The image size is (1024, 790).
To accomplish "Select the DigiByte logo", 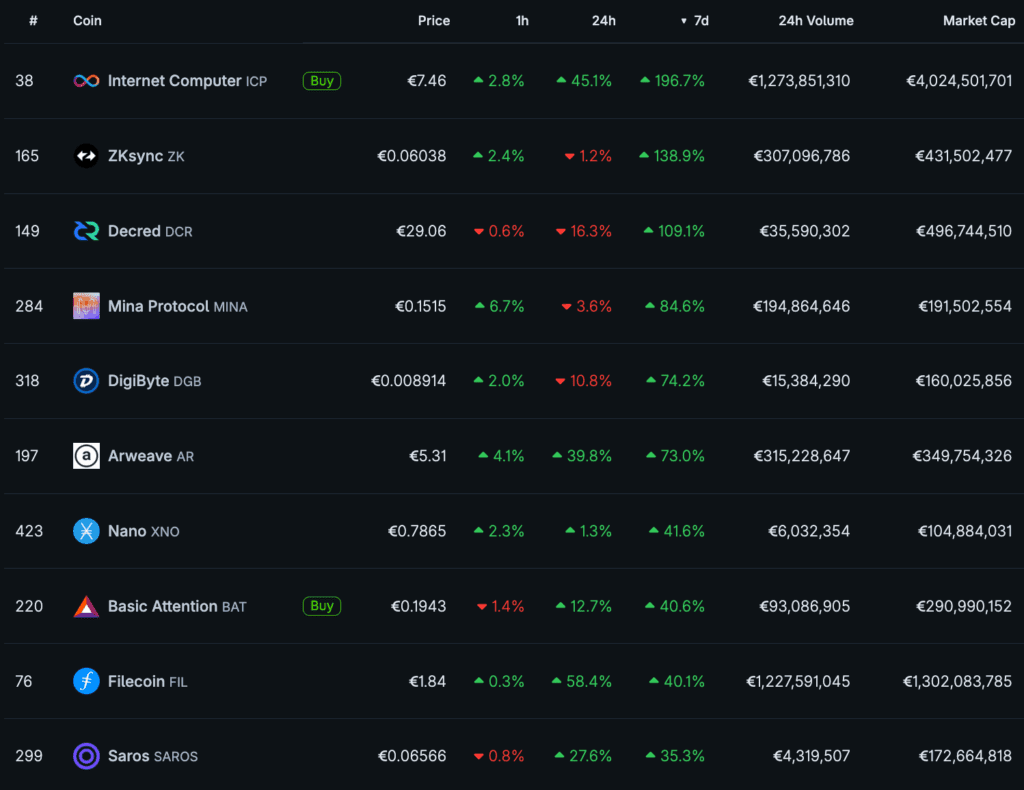I will [x=86, y=381].
